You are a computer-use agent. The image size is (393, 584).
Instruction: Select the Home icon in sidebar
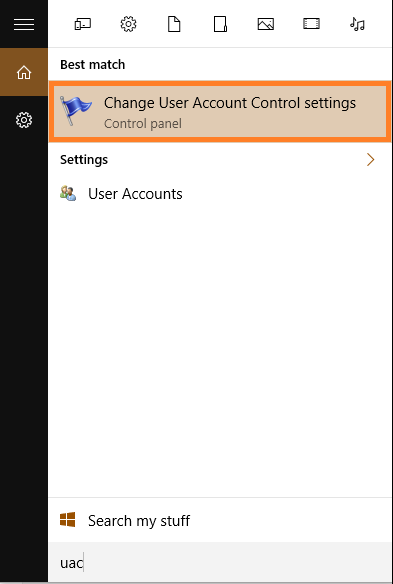click(x=24, y=72)
